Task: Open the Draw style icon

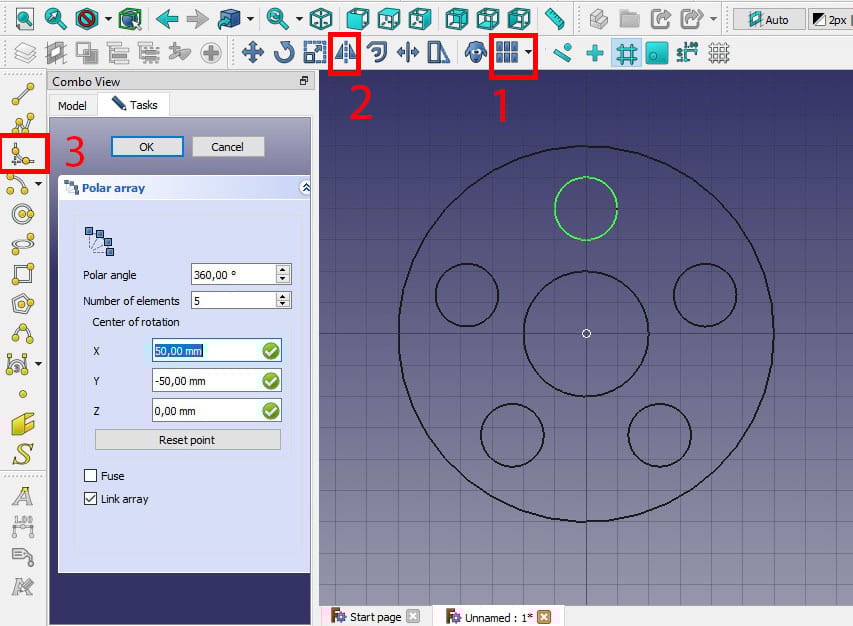Action: click(87, 19)
